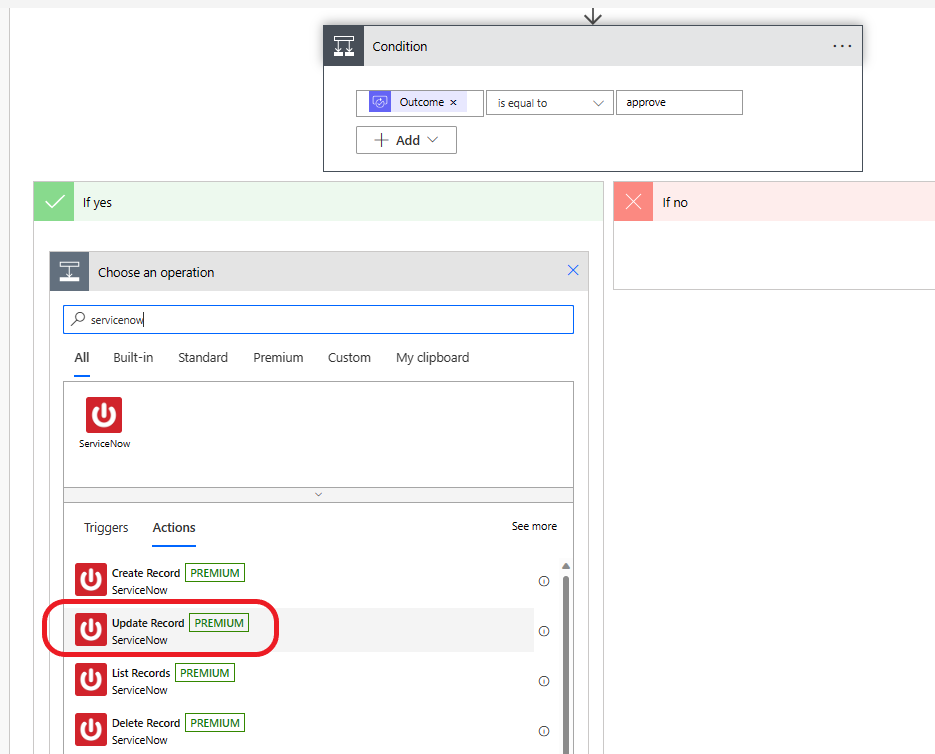Click the If no red X icon
Viewport: 935px width, 754px height.
tap(633, 202)
